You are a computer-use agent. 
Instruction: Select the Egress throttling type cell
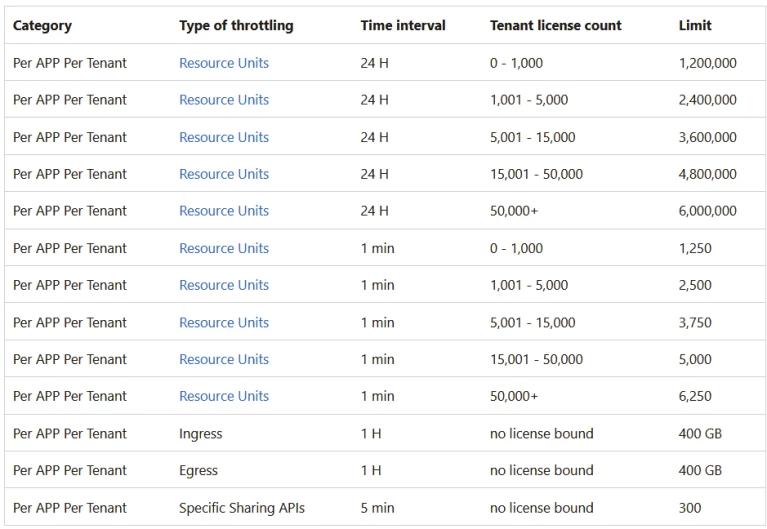point(198,471)
